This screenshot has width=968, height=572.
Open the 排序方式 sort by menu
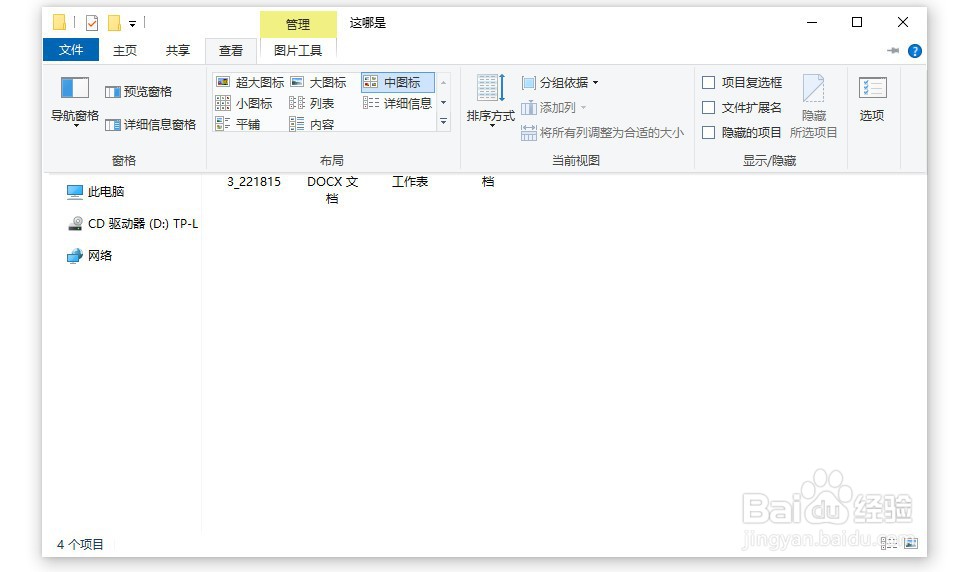491,101
